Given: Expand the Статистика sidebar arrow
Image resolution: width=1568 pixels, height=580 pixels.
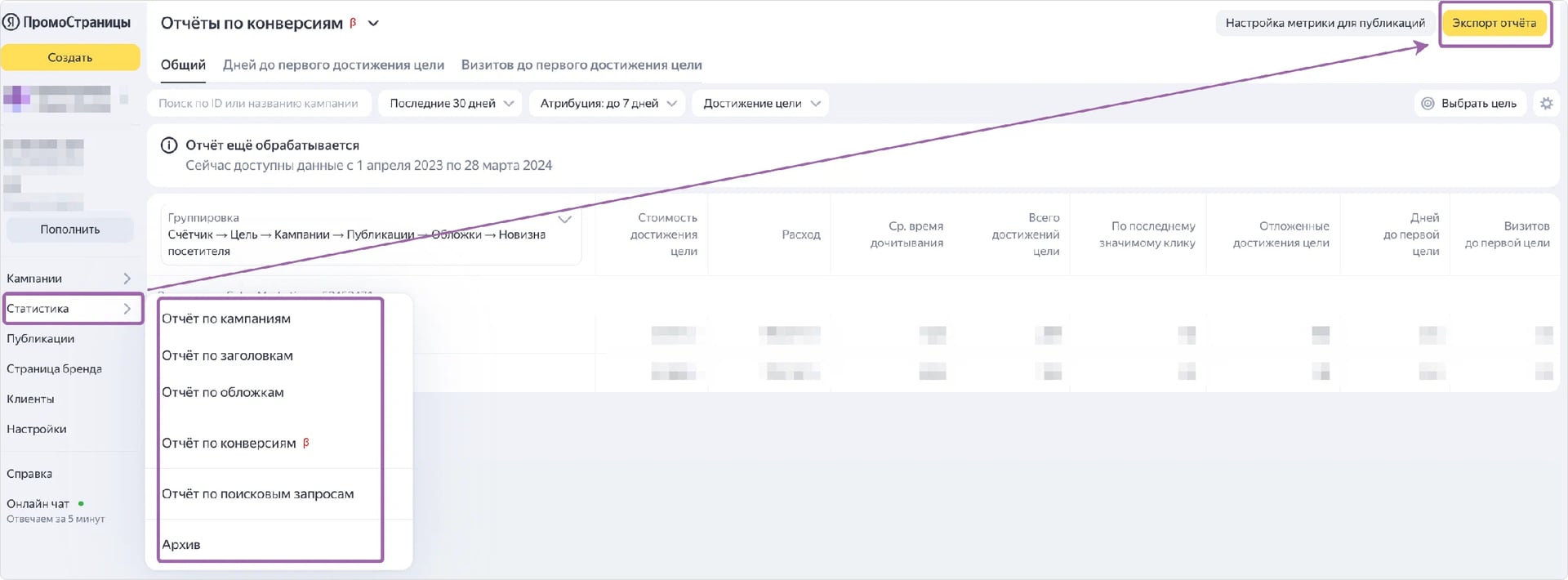Looking at the screenshot, I should pos(127,309).
